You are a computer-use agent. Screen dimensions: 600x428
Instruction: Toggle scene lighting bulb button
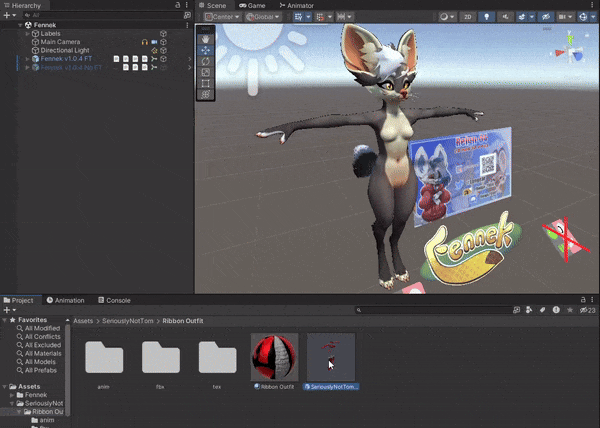pos(487,17)
